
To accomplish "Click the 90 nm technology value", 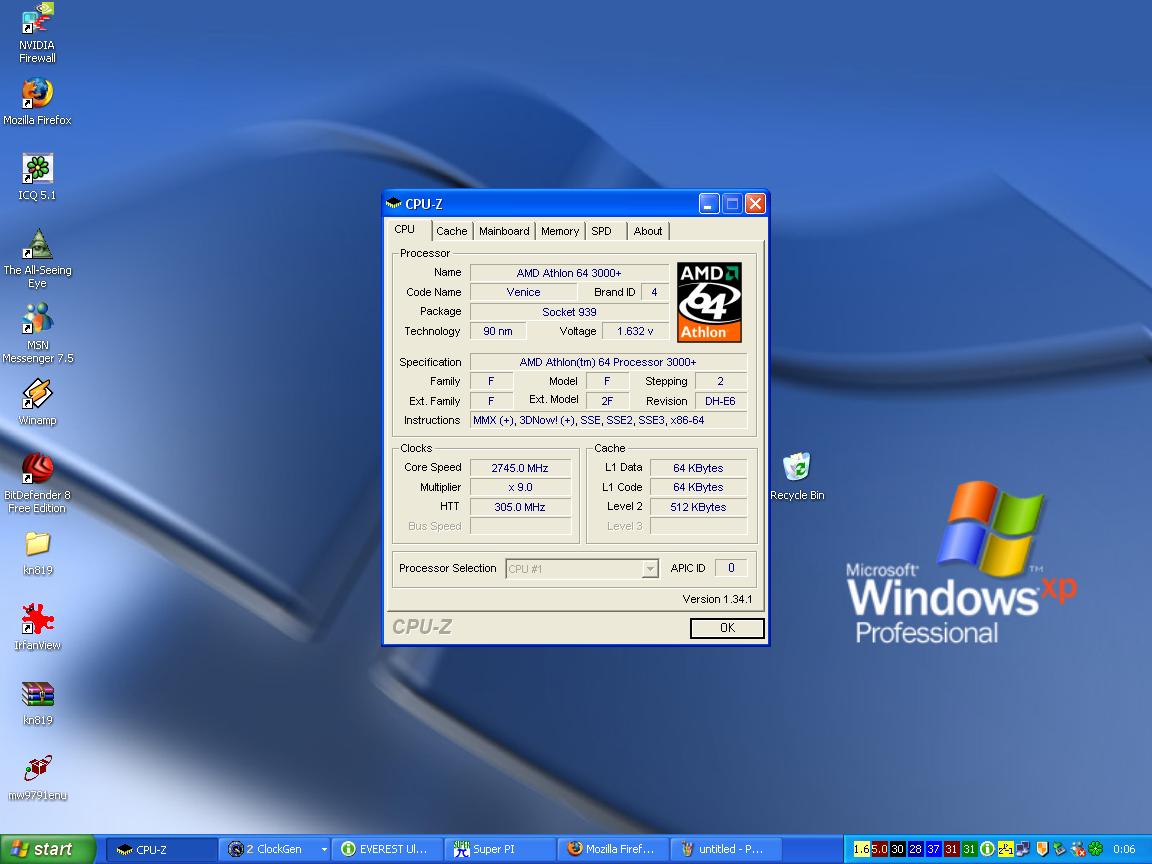I will [x=497, y=331].
